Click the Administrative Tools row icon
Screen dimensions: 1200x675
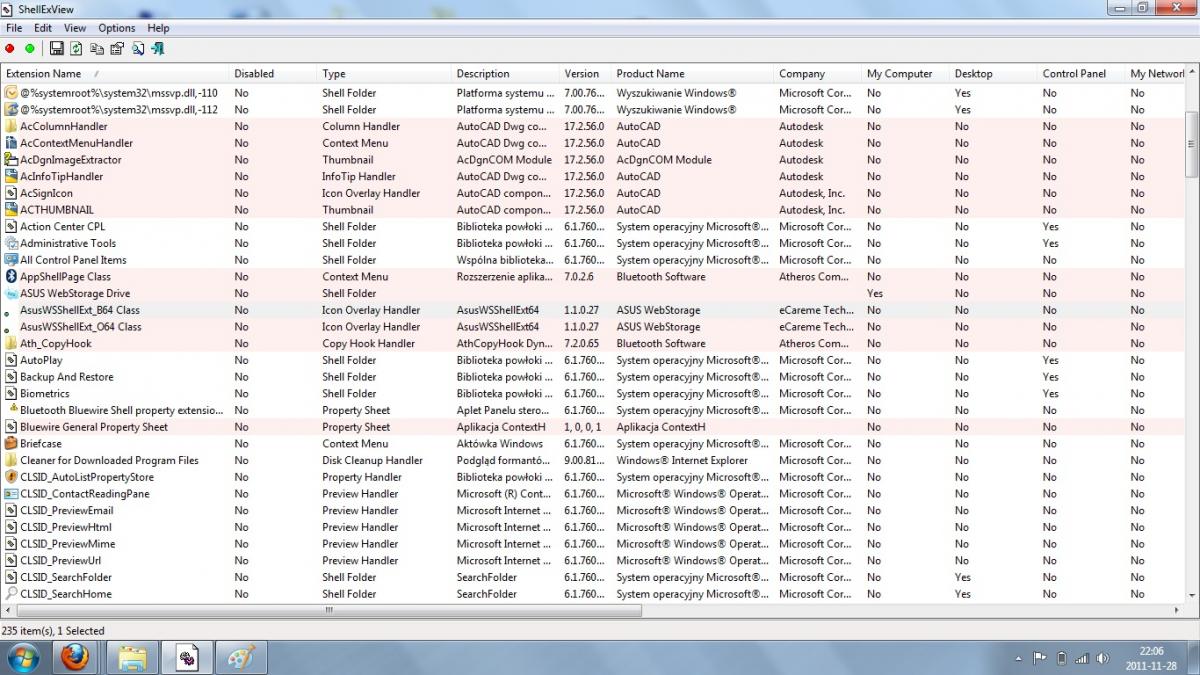11,244
